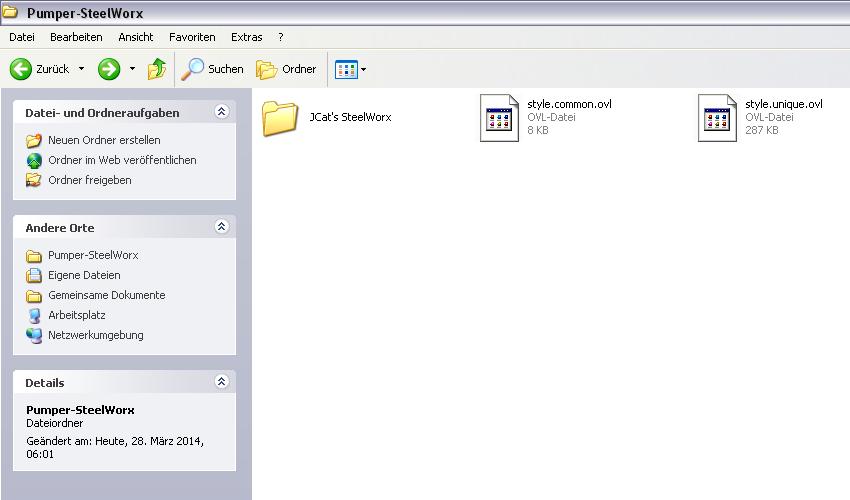The width and height of the screenshot is (850, 500).
Task: Click the Andere Orte header text
Action: click(x=60, y=228)
